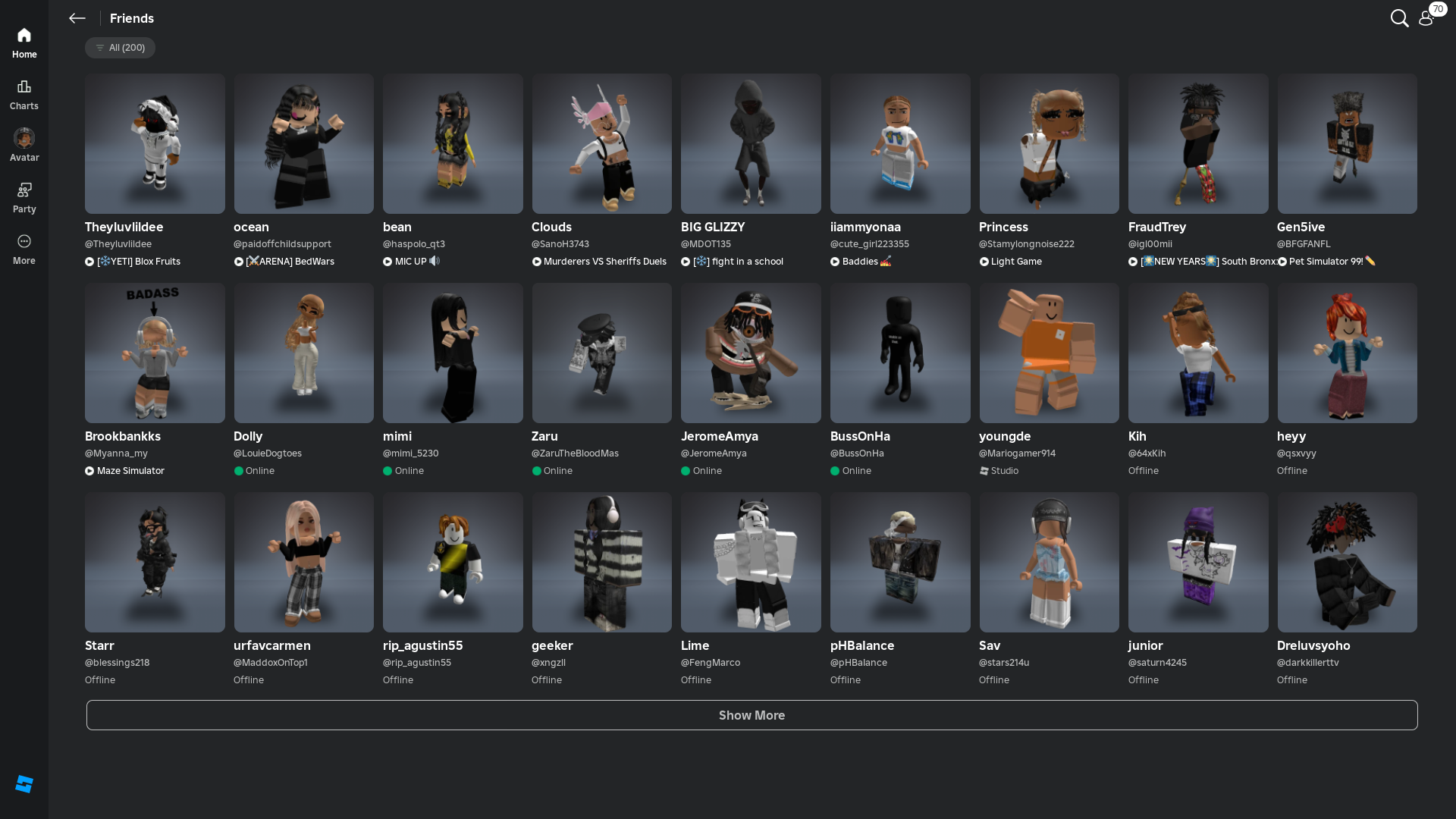Click youngde's orange avatar thumbnail
This screenshot has height=819, width=1456.
pos(1049,353)
